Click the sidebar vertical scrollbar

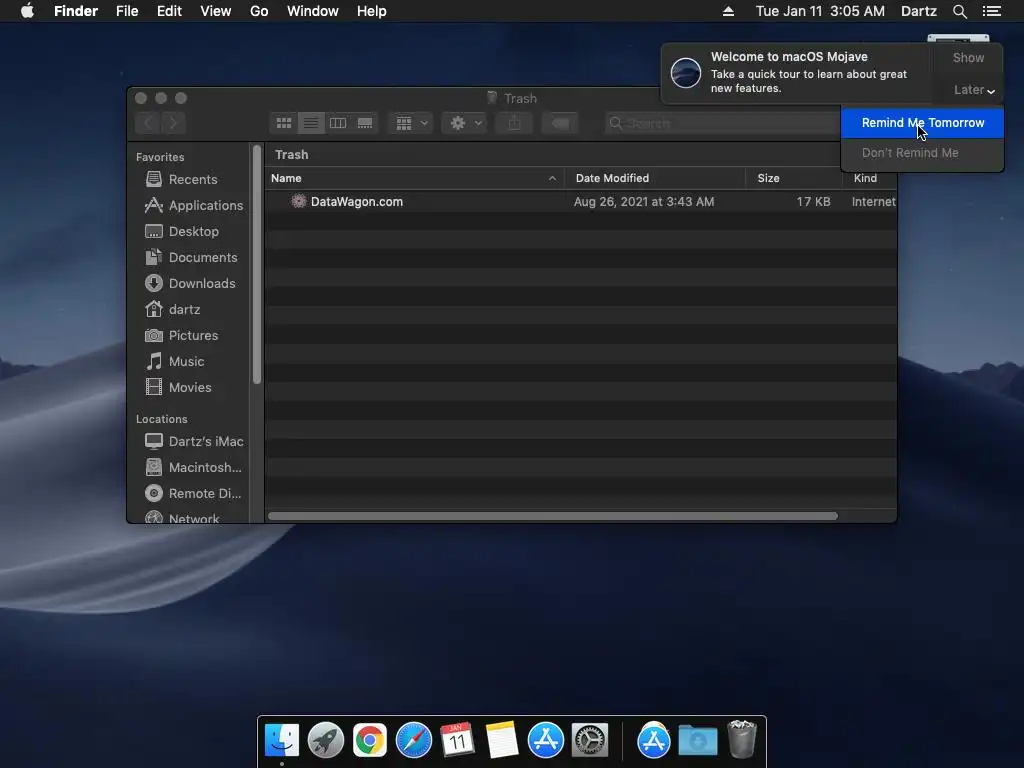click(x=257, y=264)
